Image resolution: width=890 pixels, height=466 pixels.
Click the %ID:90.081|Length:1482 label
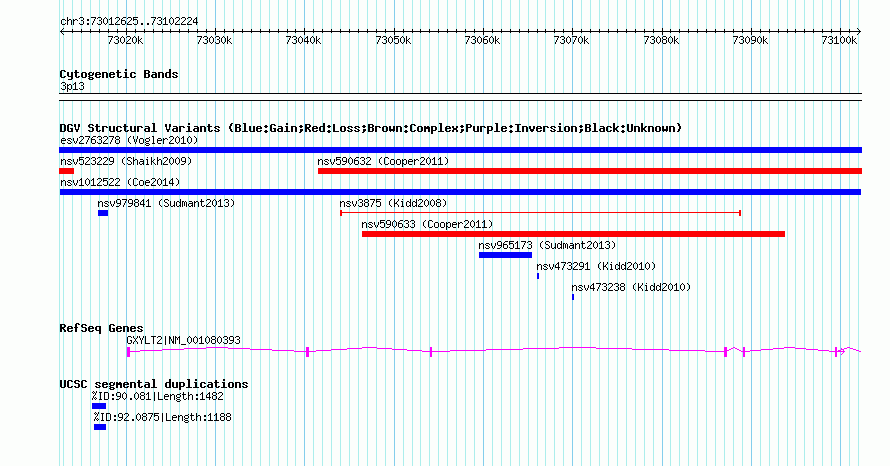pos(158,396)
